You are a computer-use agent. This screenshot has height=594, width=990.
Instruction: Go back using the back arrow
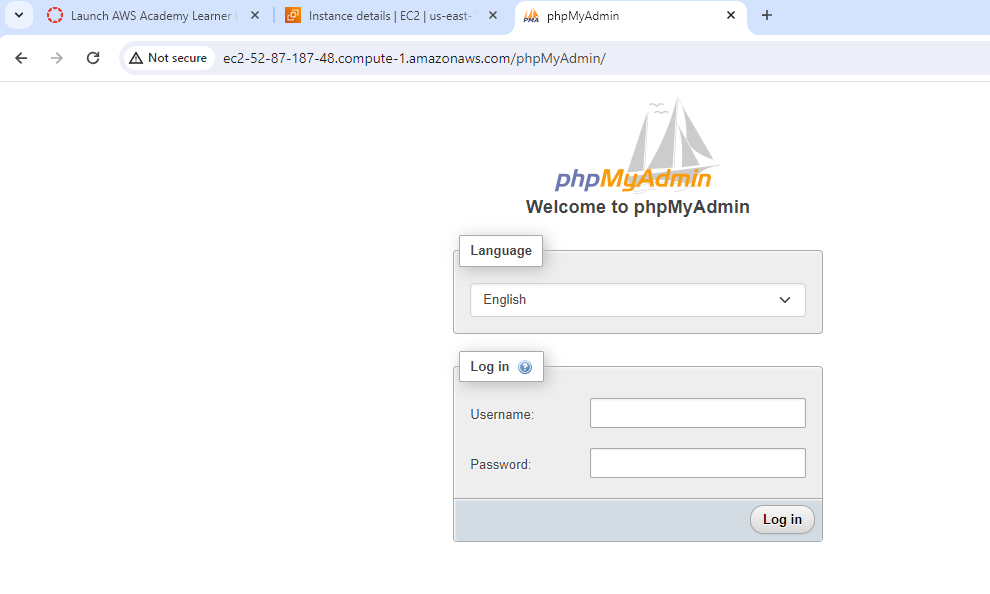click(21, 58)
